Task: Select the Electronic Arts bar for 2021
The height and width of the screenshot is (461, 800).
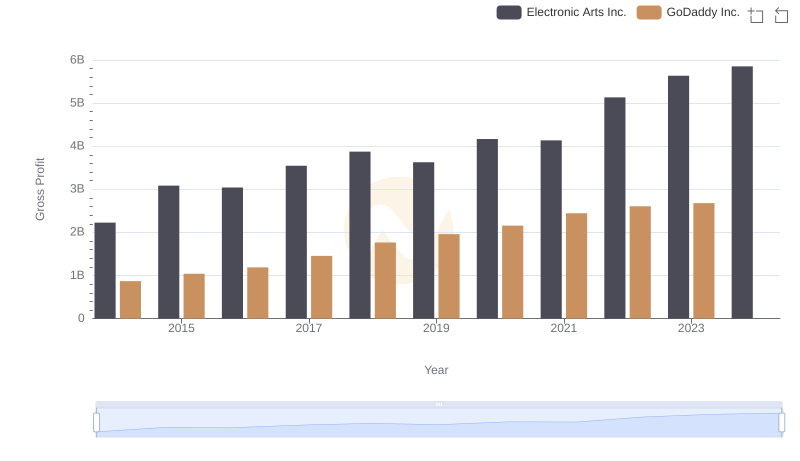Action: tap(552, 229)
